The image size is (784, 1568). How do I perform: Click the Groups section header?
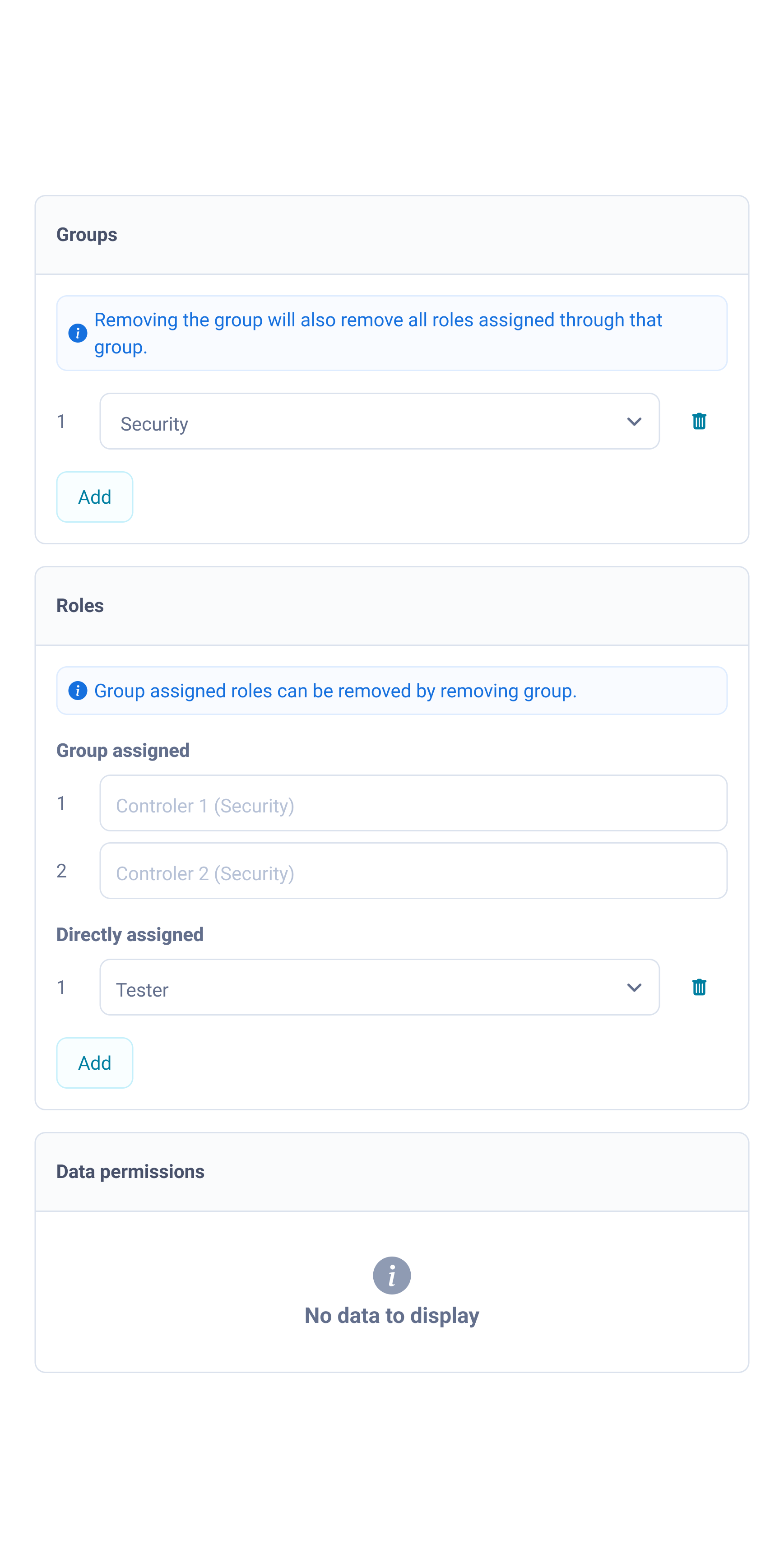point(87,235)
